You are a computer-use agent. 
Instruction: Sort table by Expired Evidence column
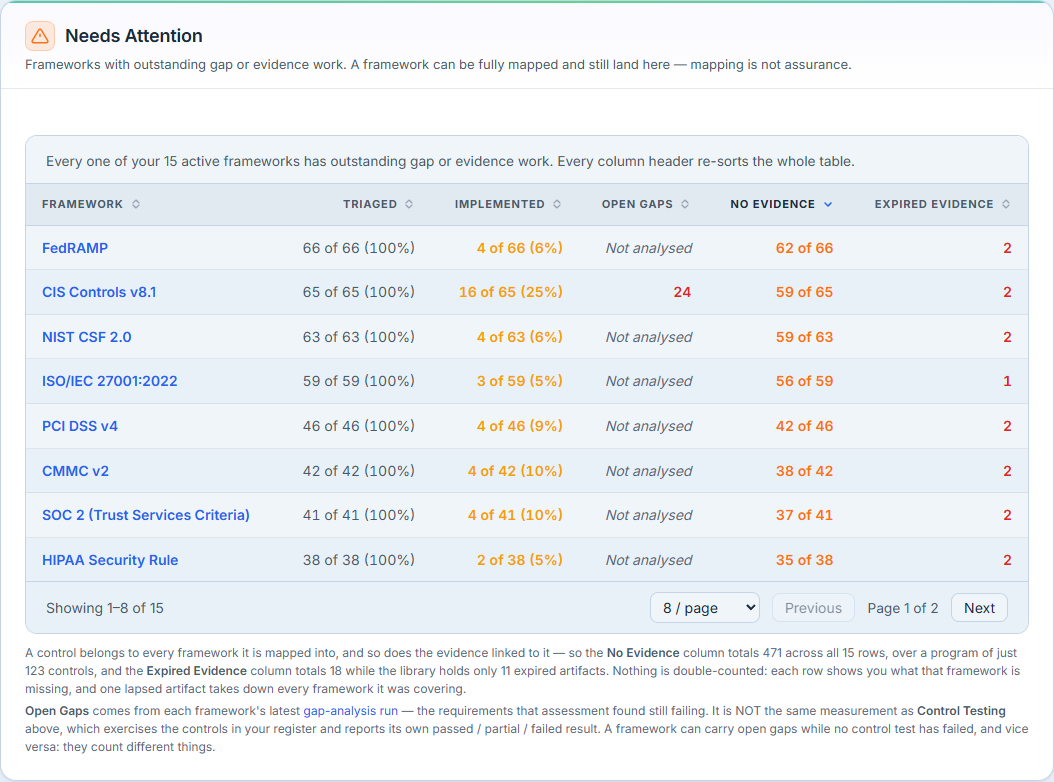tap(942, 204)
